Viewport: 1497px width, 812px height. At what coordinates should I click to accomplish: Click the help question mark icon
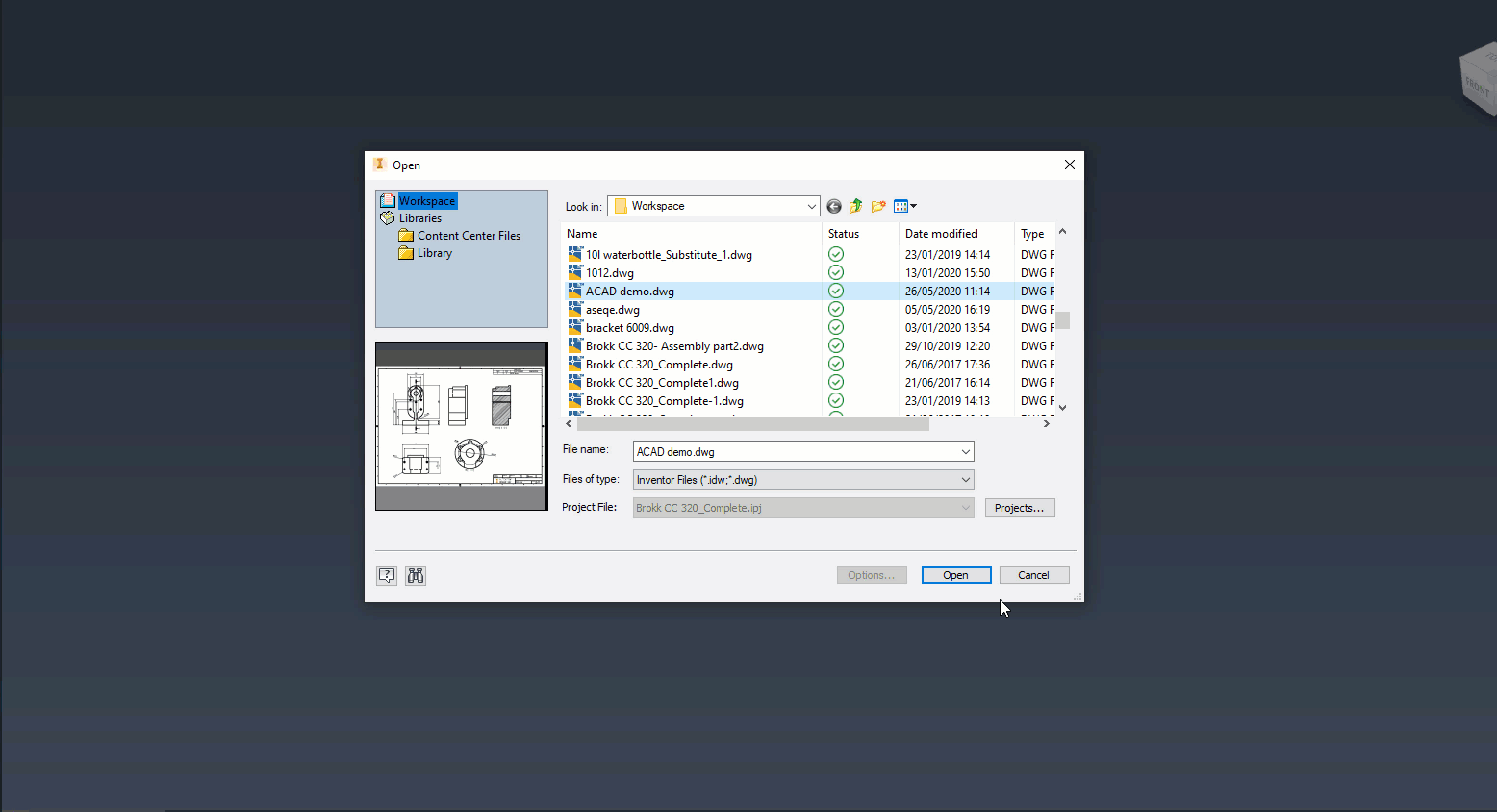point(387,575)
